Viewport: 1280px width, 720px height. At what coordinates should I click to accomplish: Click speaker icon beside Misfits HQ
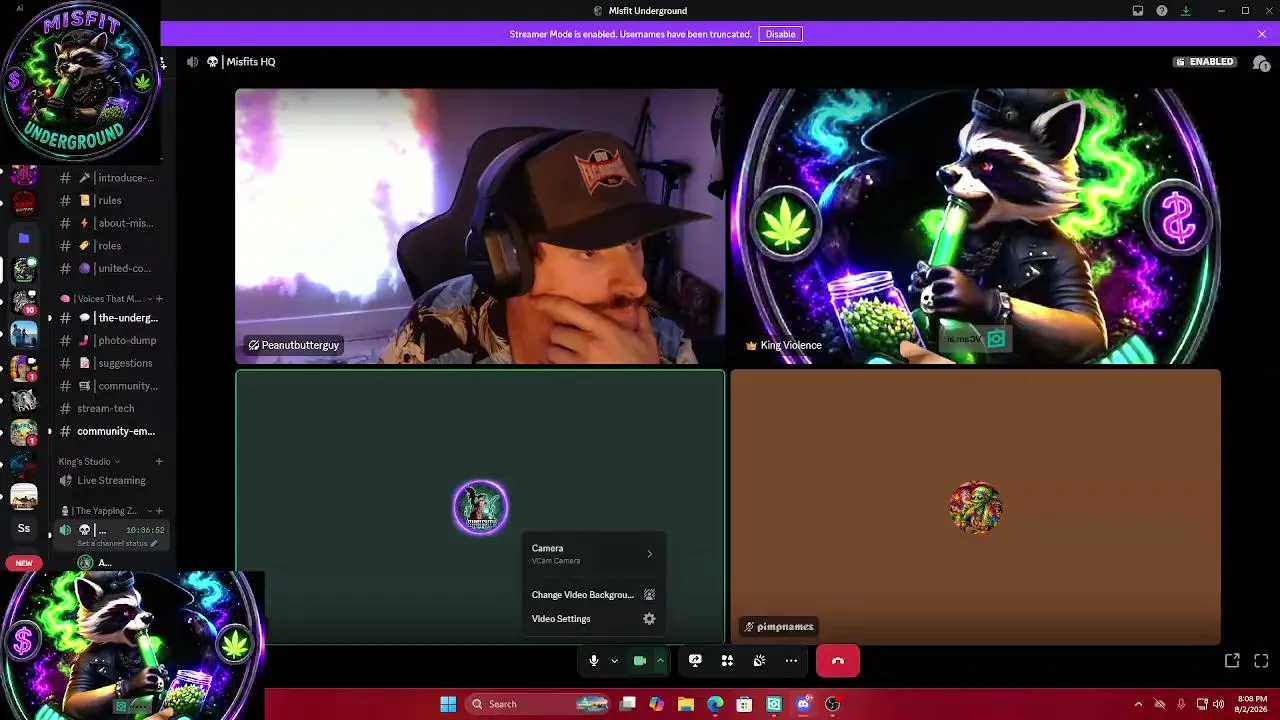[192, 62]
